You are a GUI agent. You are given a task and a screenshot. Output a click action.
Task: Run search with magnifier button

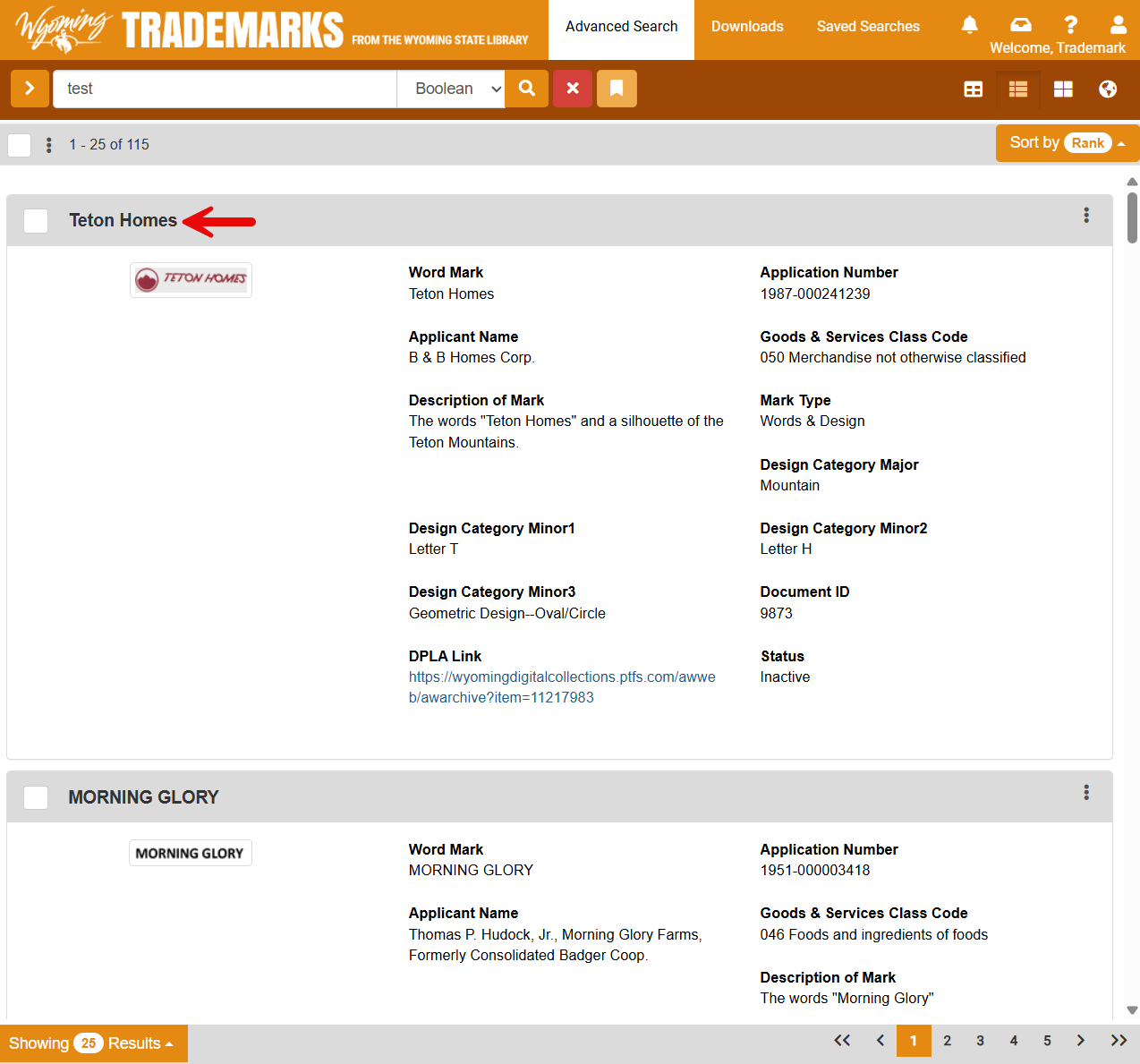click(x=527, y=89)
